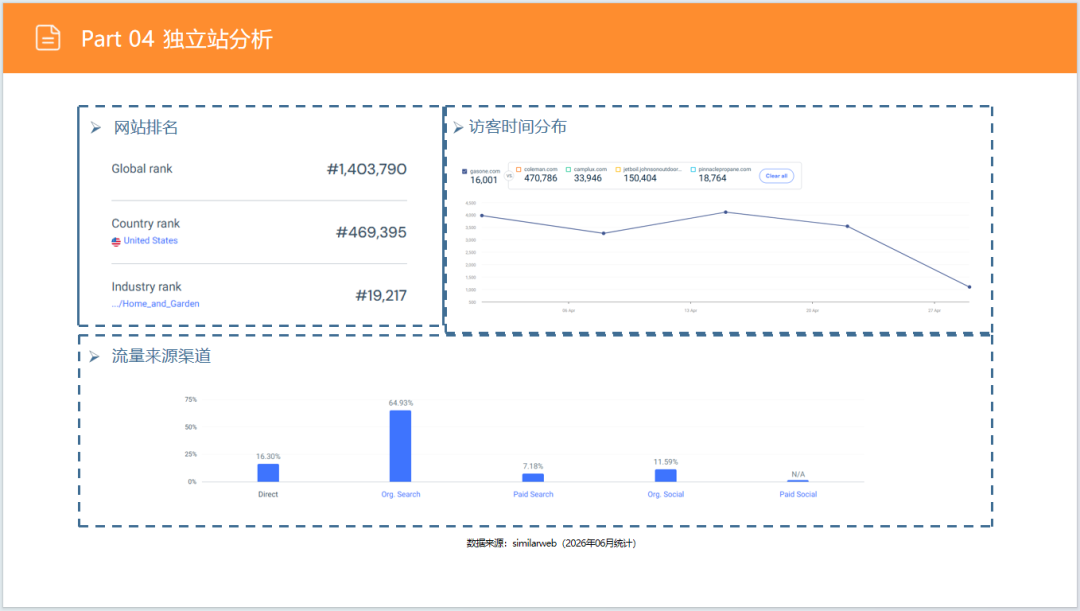Click the Org. Search 64.93% bar
The height and width of the screenshot is (611, 1080).
pyautogui.click(x=400, y=446)
